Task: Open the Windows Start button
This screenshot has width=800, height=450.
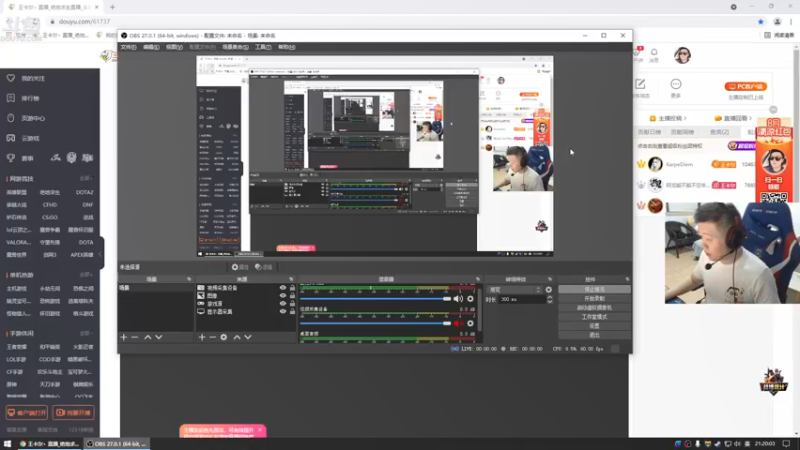Action: 7,444
